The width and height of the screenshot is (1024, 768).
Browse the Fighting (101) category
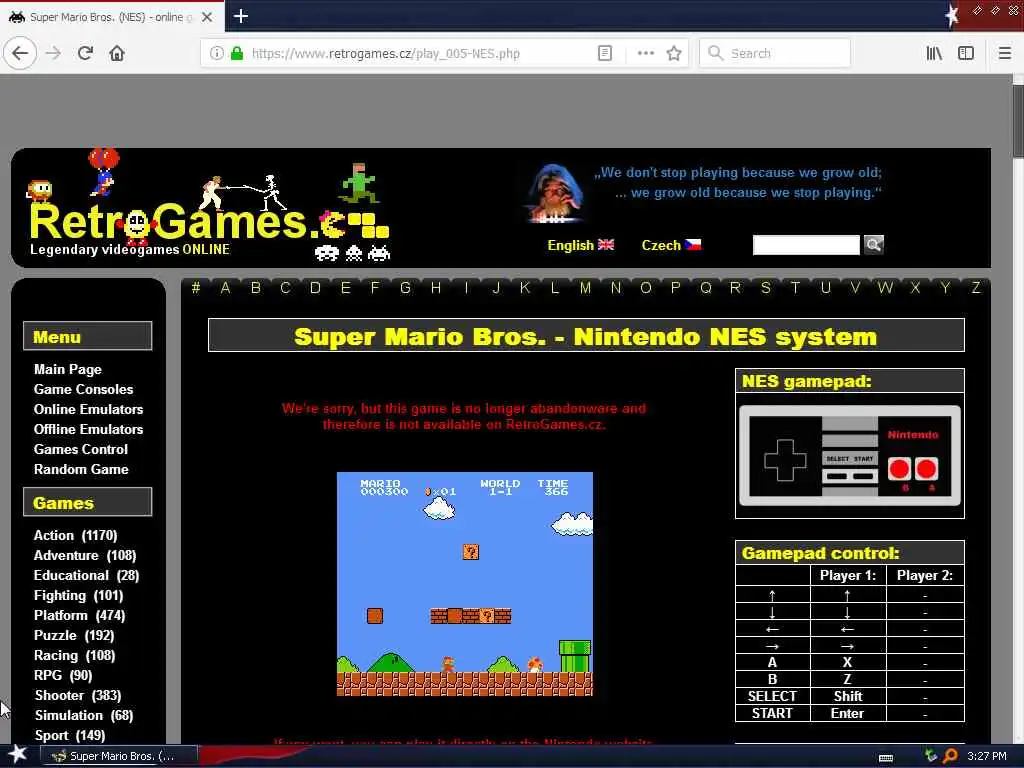pyautogui.click(x=78, y=596)
